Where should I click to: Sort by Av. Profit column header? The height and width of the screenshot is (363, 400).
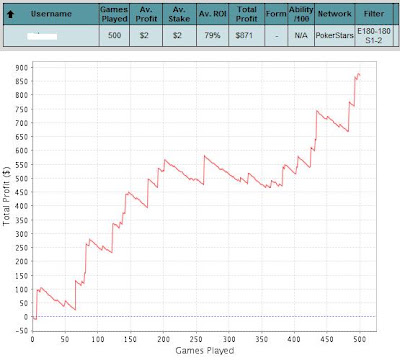pyautogui.click(x=146, y=14)
